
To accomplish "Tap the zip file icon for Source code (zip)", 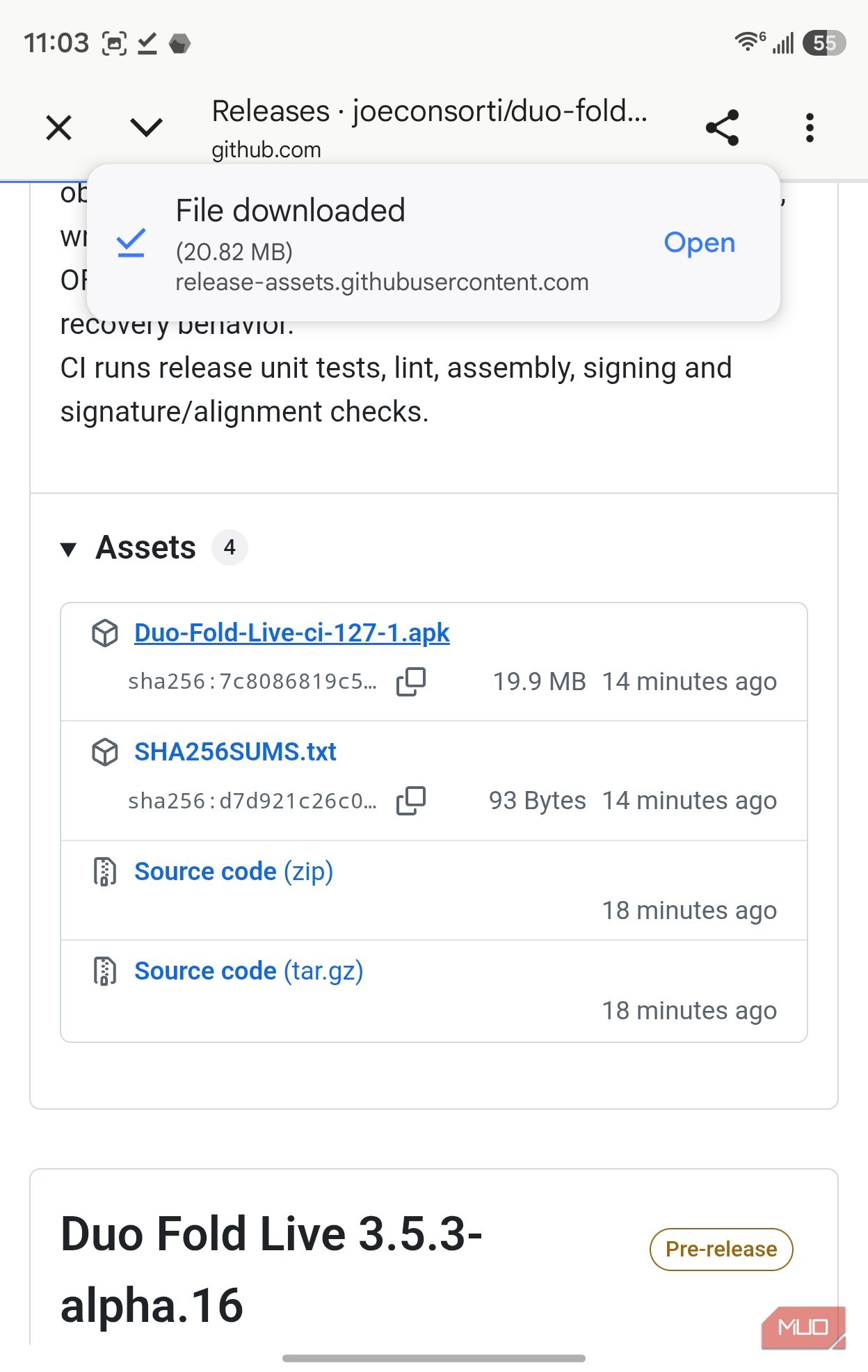I will (x=105, y=872).
